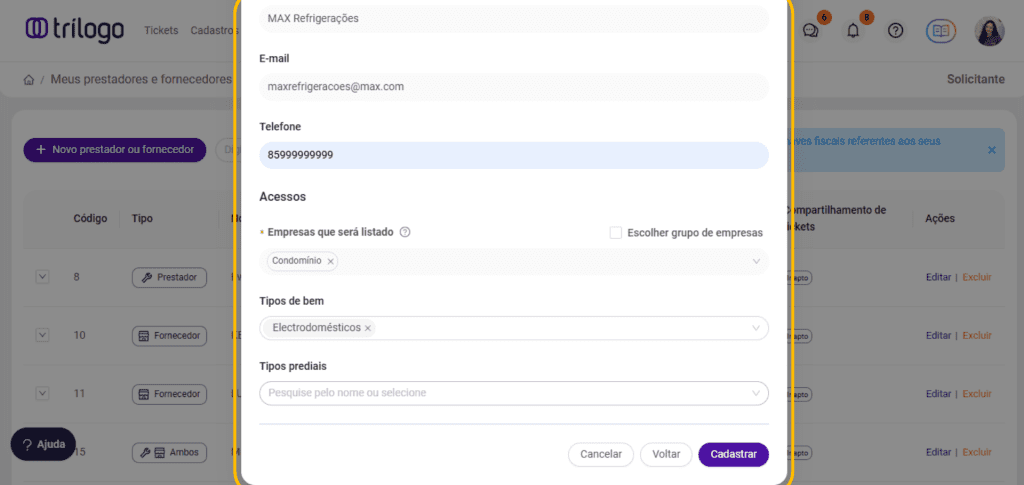This screenshot has height=485, width=1024.
Task: Open the chat messages icon
Action: [x=811, y=30]
